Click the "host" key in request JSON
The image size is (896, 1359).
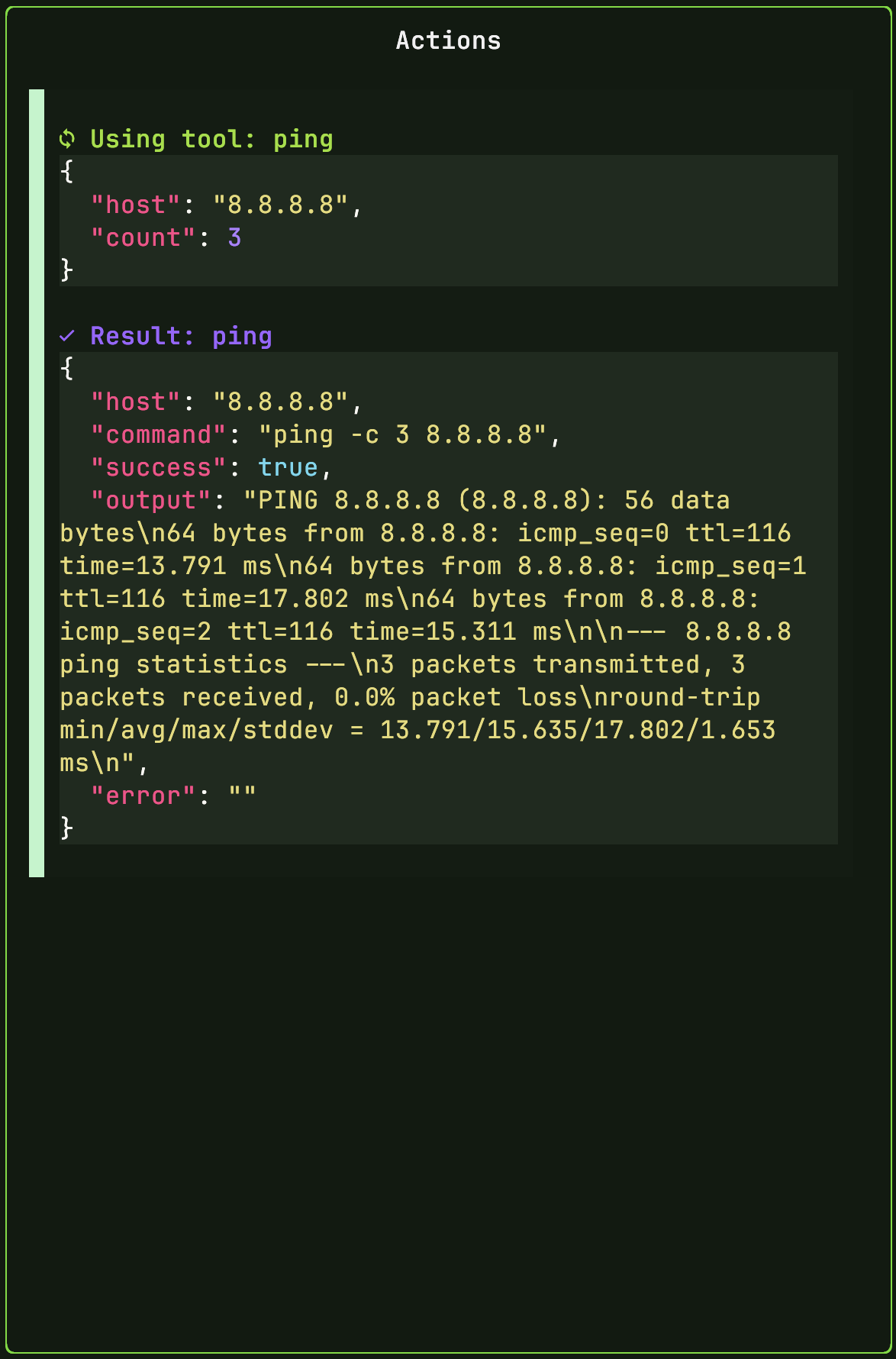tap(136, 205)
